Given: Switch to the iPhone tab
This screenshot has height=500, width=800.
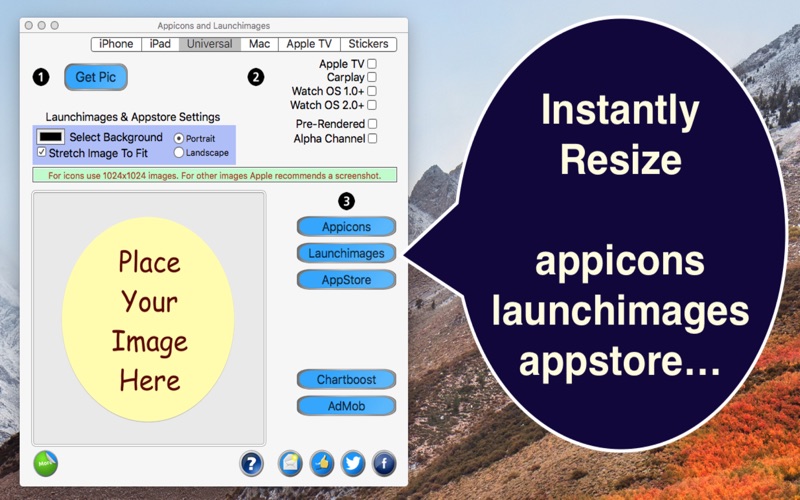Looking at the screenshot, I should (x=116, y=44).
